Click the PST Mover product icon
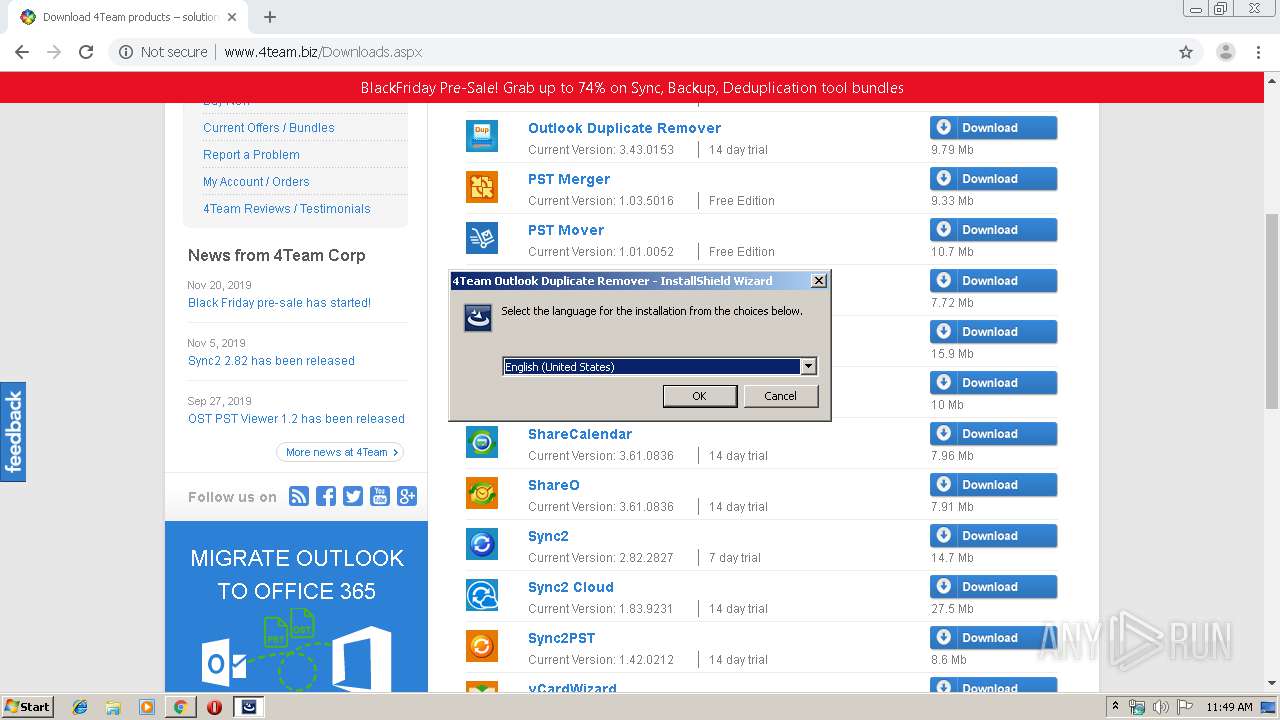 (482, 238)
